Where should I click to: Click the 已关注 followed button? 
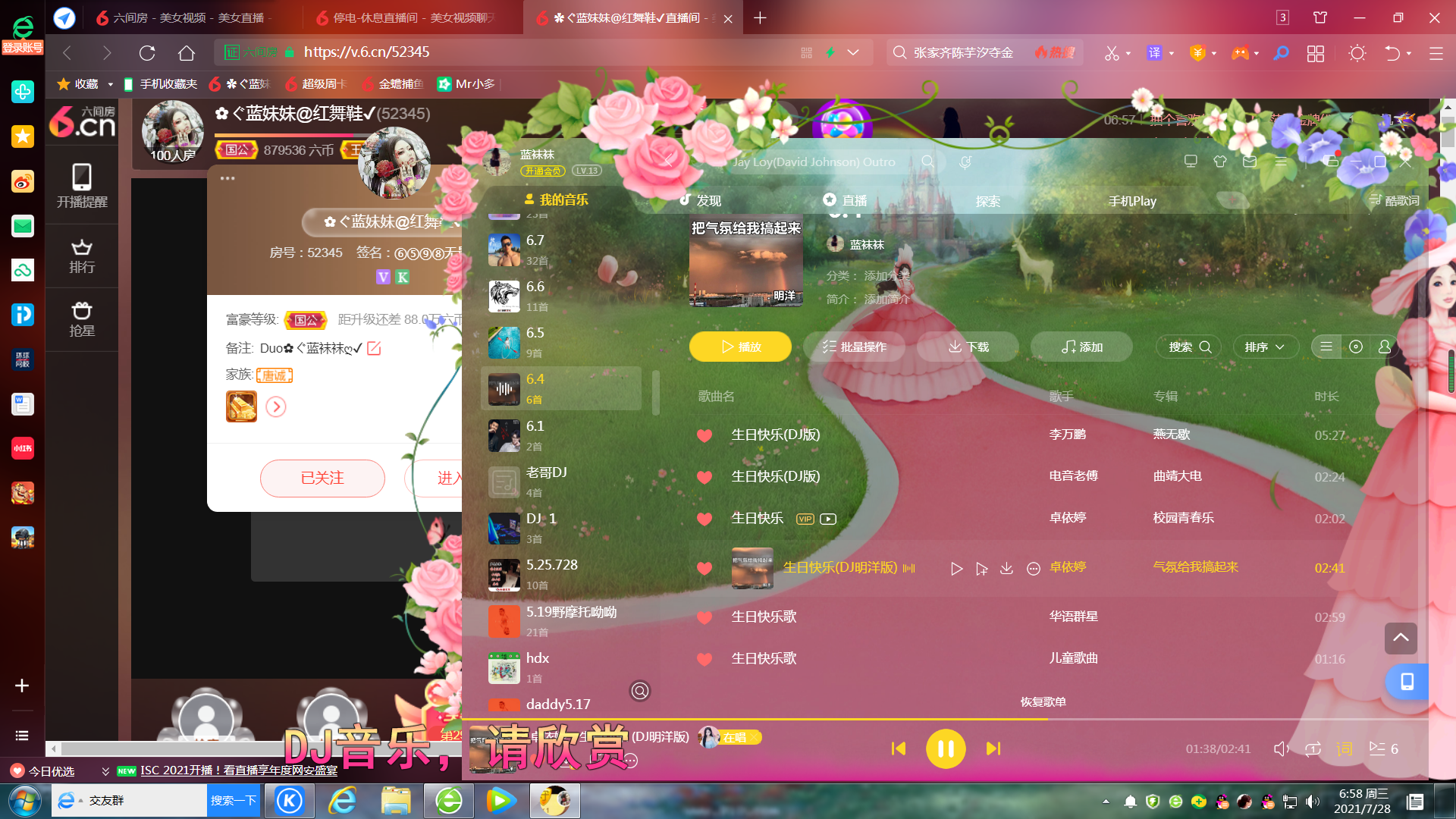pos(322,478)
